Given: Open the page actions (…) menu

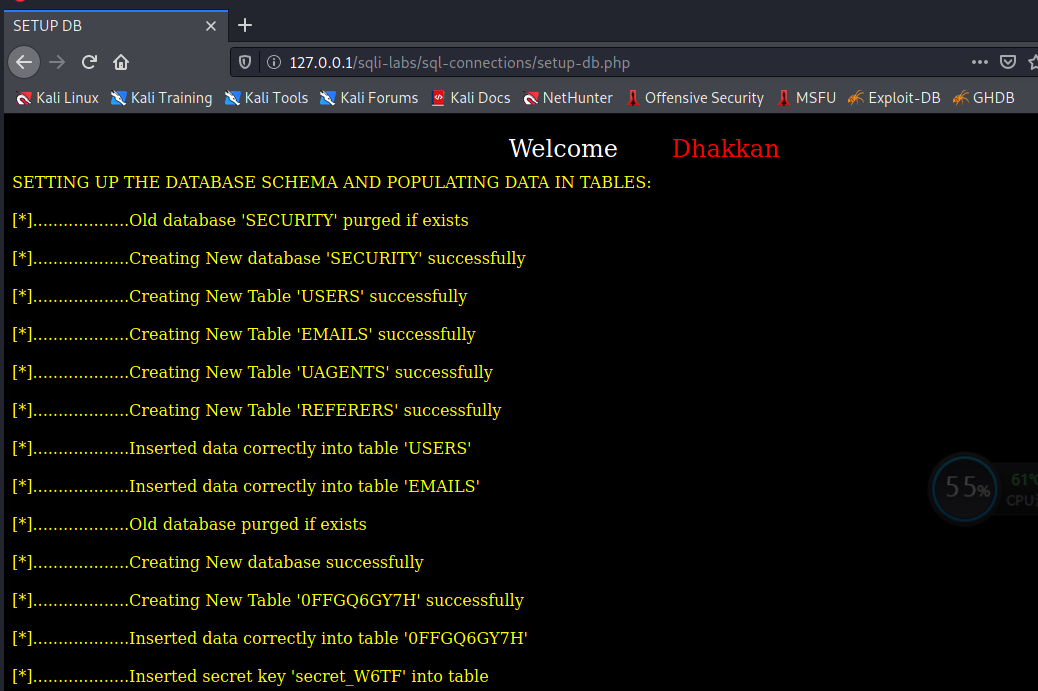Looking at the screenshot, I should tap(979, 62).
